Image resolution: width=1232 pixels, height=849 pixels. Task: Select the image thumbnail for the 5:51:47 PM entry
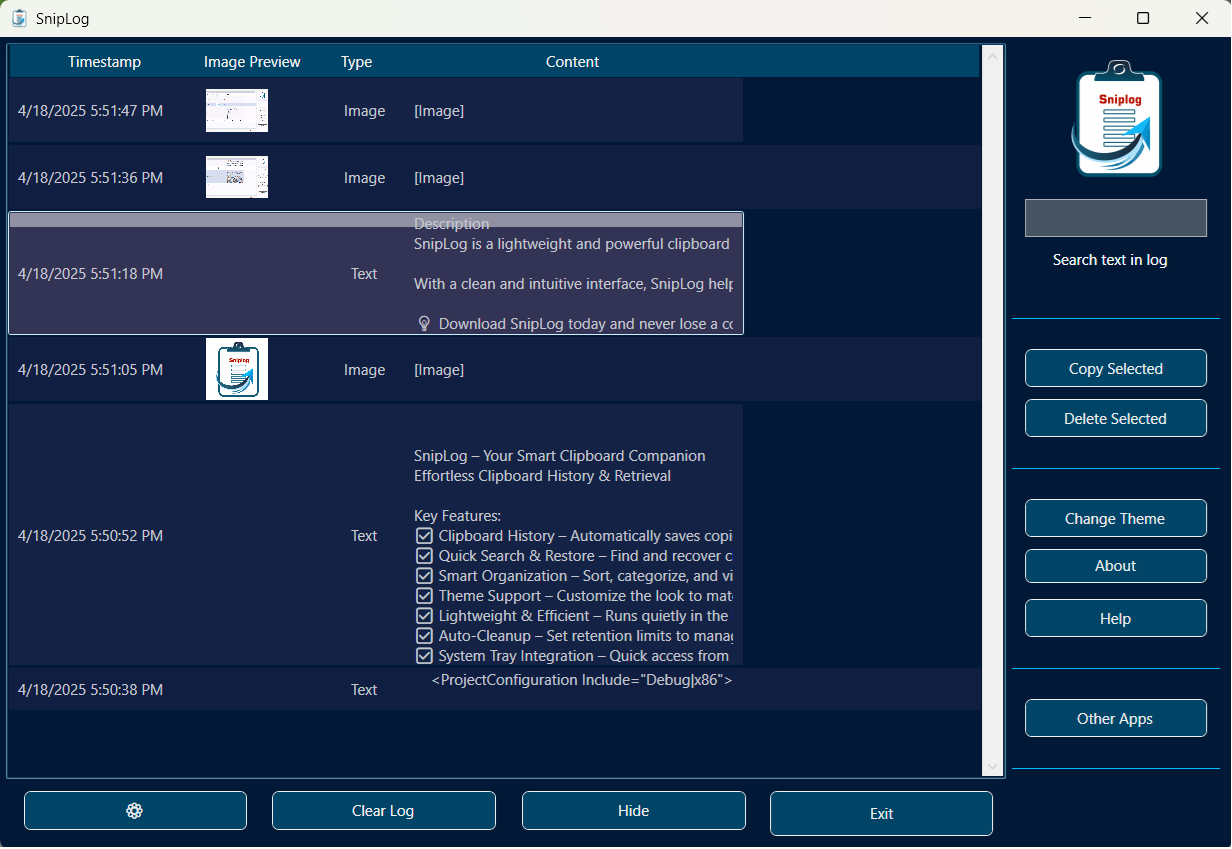[x=237, y=111]
